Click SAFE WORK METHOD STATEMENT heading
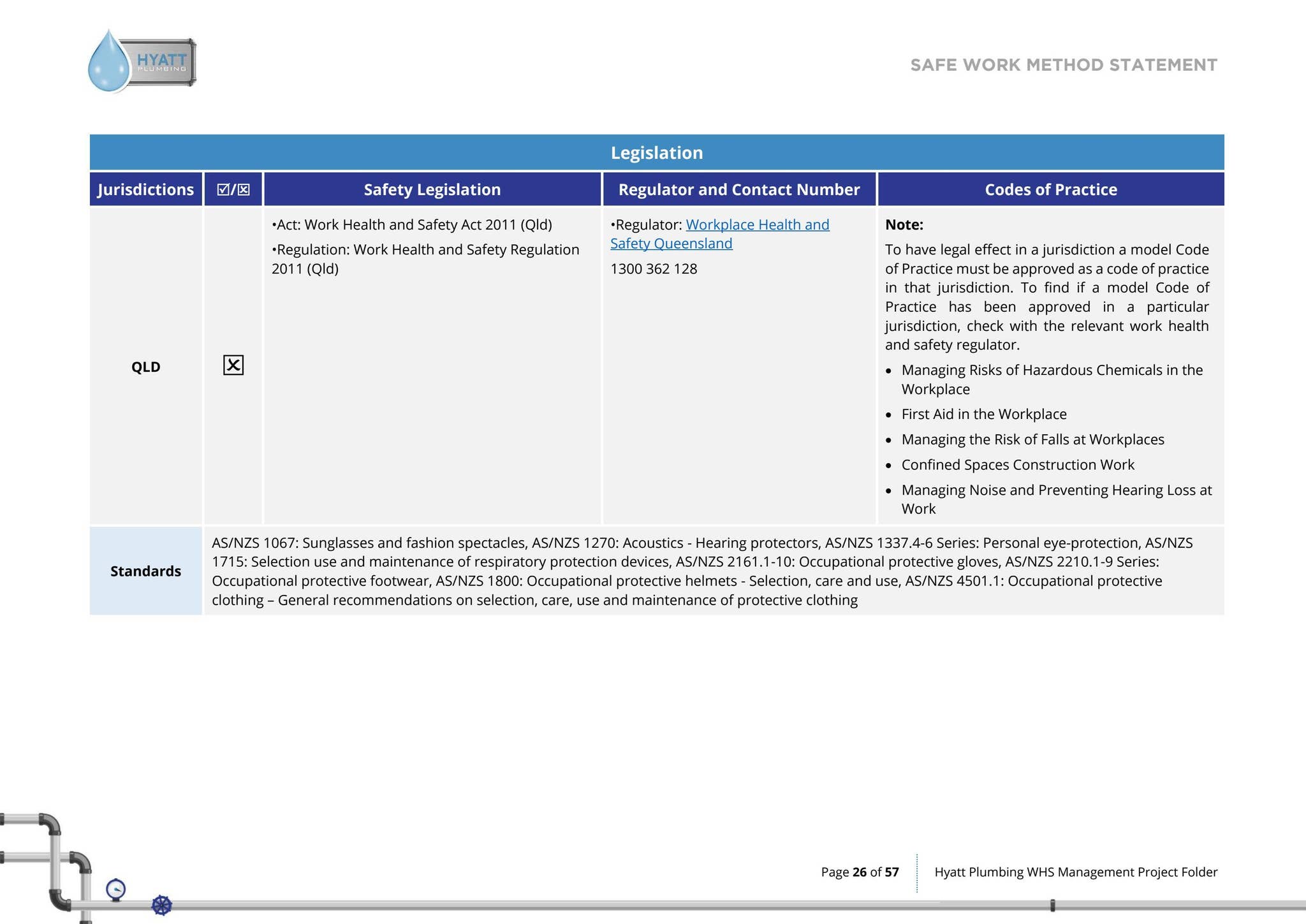 tap(1064, 65)
